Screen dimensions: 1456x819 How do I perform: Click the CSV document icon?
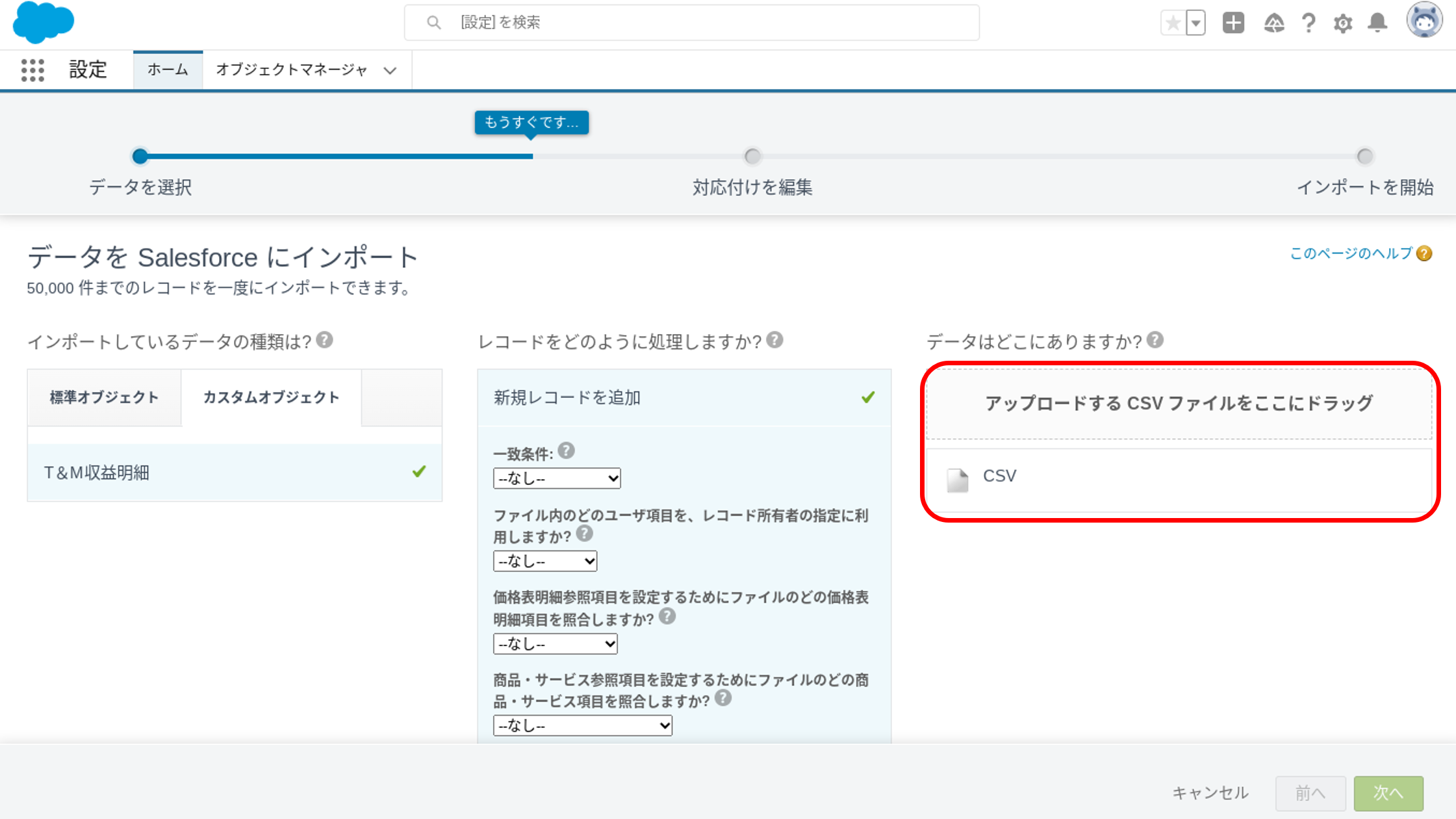tap(957, 480)
